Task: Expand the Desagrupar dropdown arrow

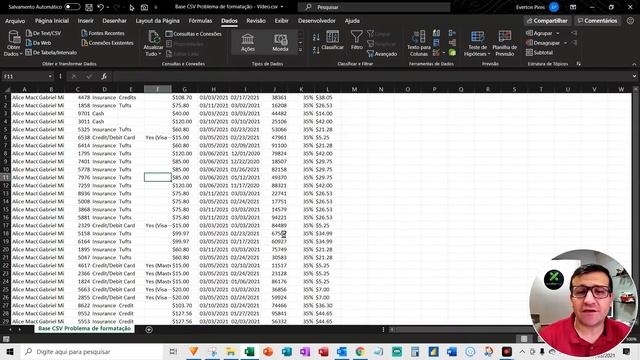Action: [x=565, y=43]
